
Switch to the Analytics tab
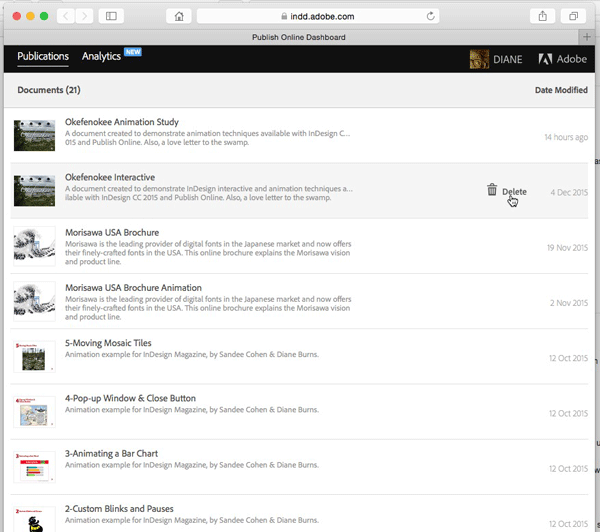point(101,57)
